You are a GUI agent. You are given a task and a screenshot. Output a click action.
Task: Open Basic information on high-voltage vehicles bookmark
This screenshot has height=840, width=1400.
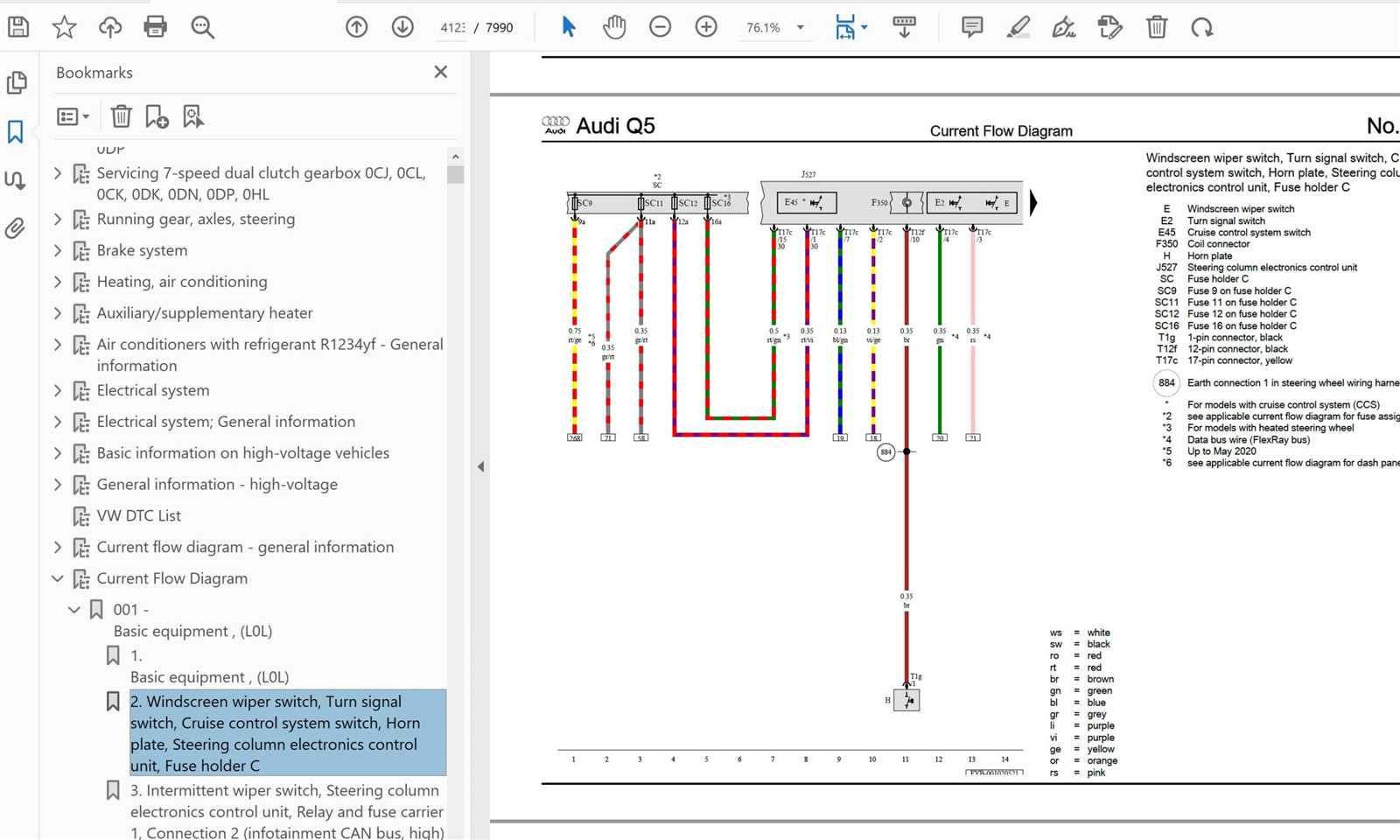click(243, 453)
